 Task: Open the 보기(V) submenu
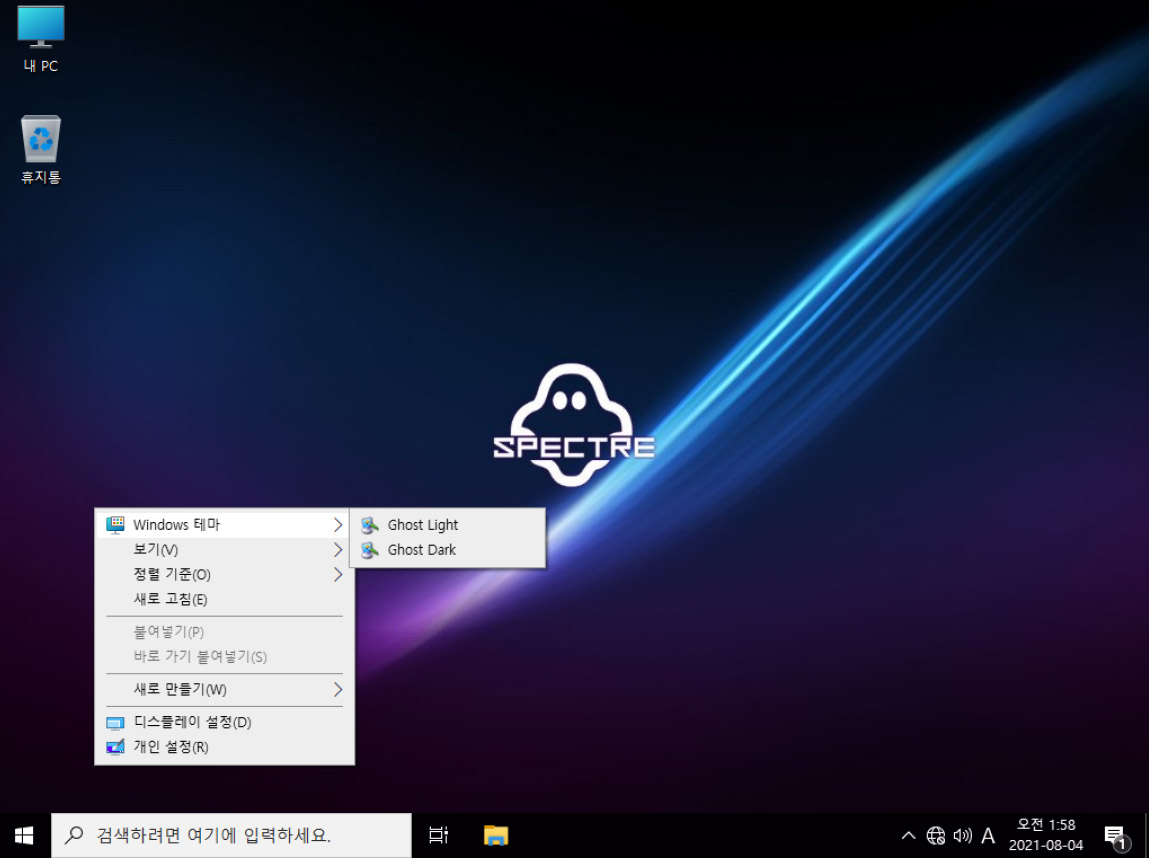point(224,550)
